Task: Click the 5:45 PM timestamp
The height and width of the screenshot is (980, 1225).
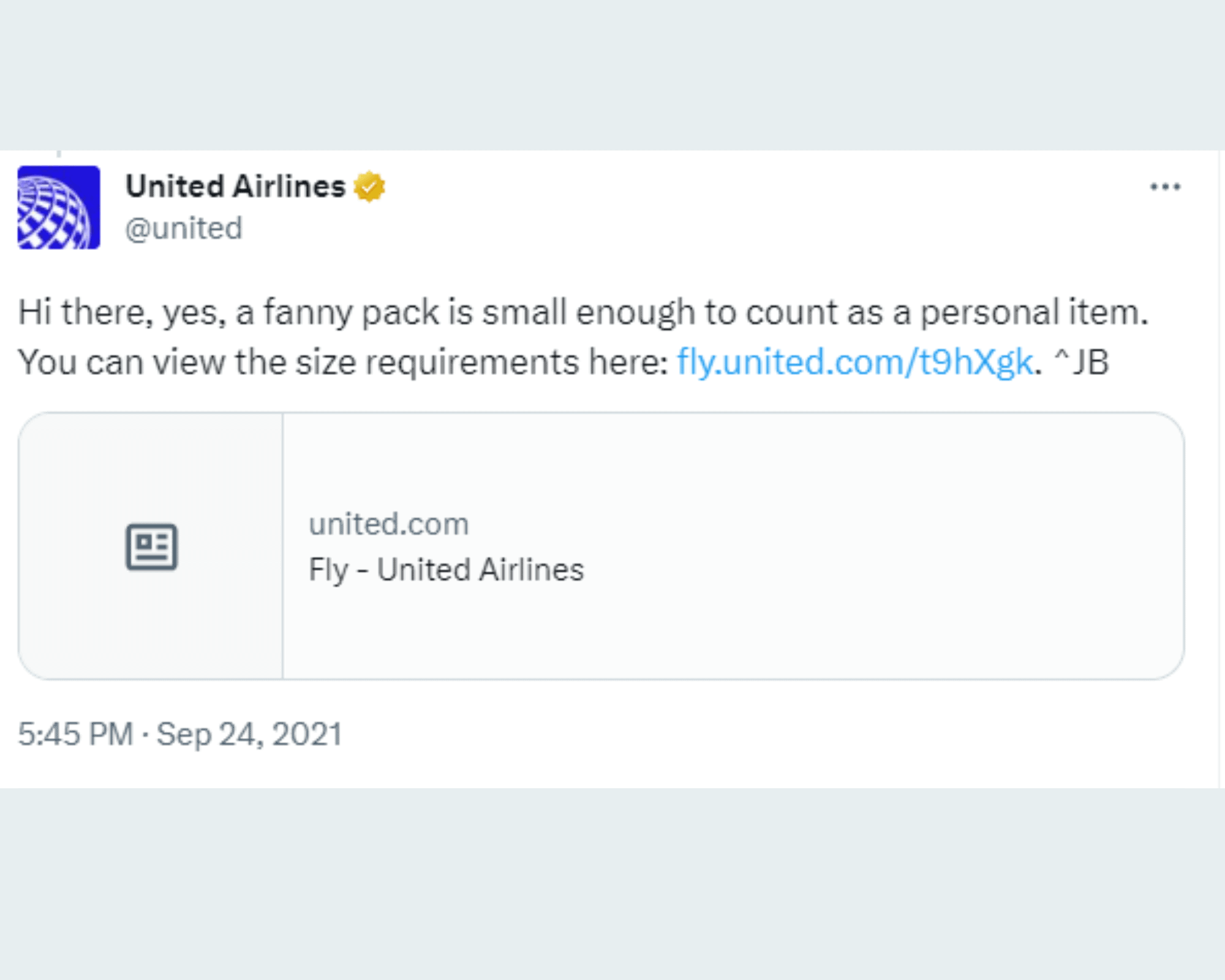Action: pos(75,734)
